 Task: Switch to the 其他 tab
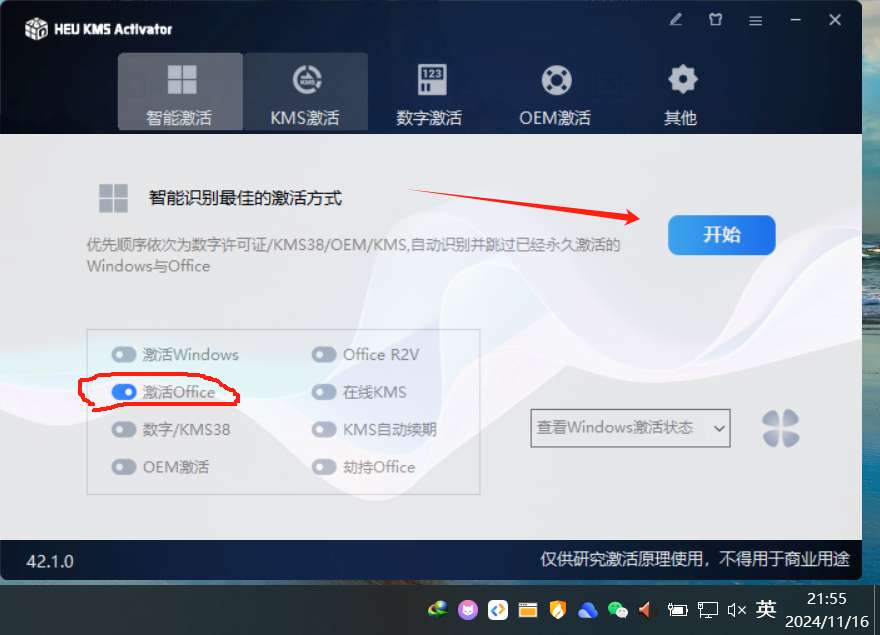(x=681, y=94)
